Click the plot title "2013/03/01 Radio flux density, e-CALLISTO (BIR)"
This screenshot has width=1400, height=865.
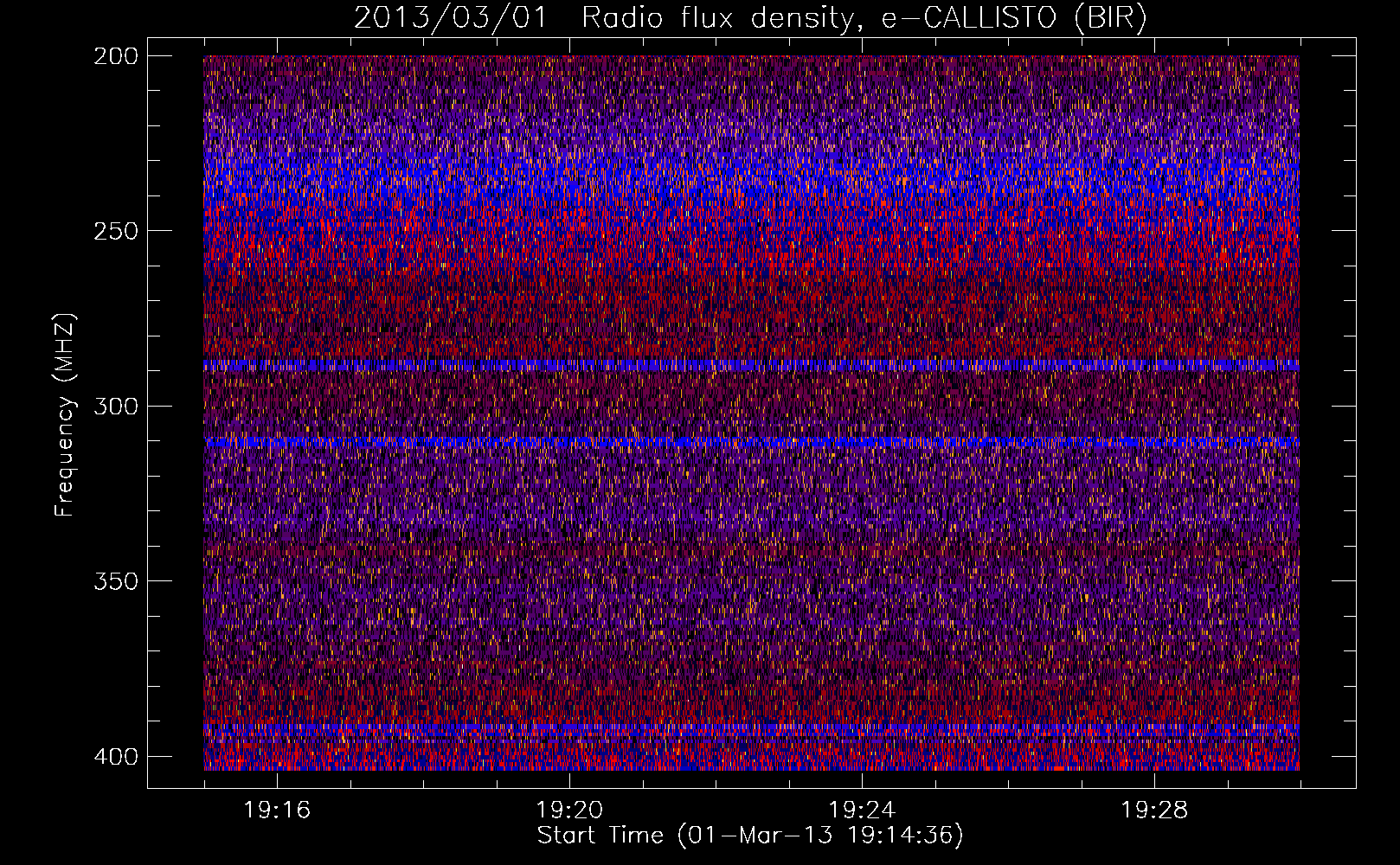point(750,18)
